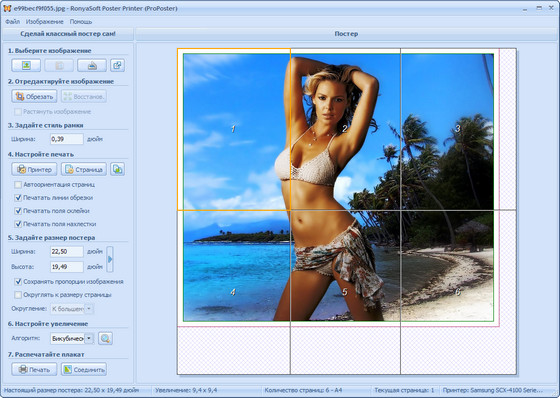560x398 pixels.
Task: Click the frame Ширина 0,39 field
Action: pos(66,139)
